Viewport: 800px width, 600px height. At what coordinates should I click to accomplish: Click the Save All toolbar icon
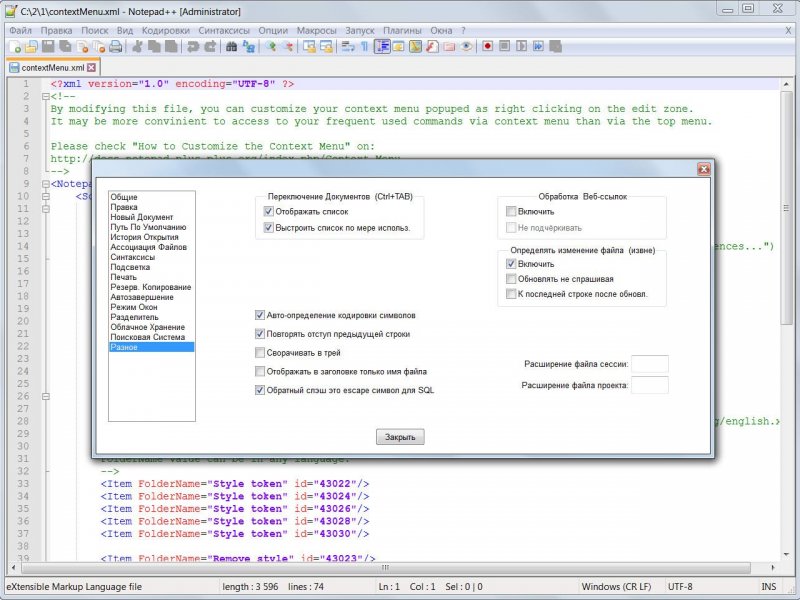pos(65,47)
